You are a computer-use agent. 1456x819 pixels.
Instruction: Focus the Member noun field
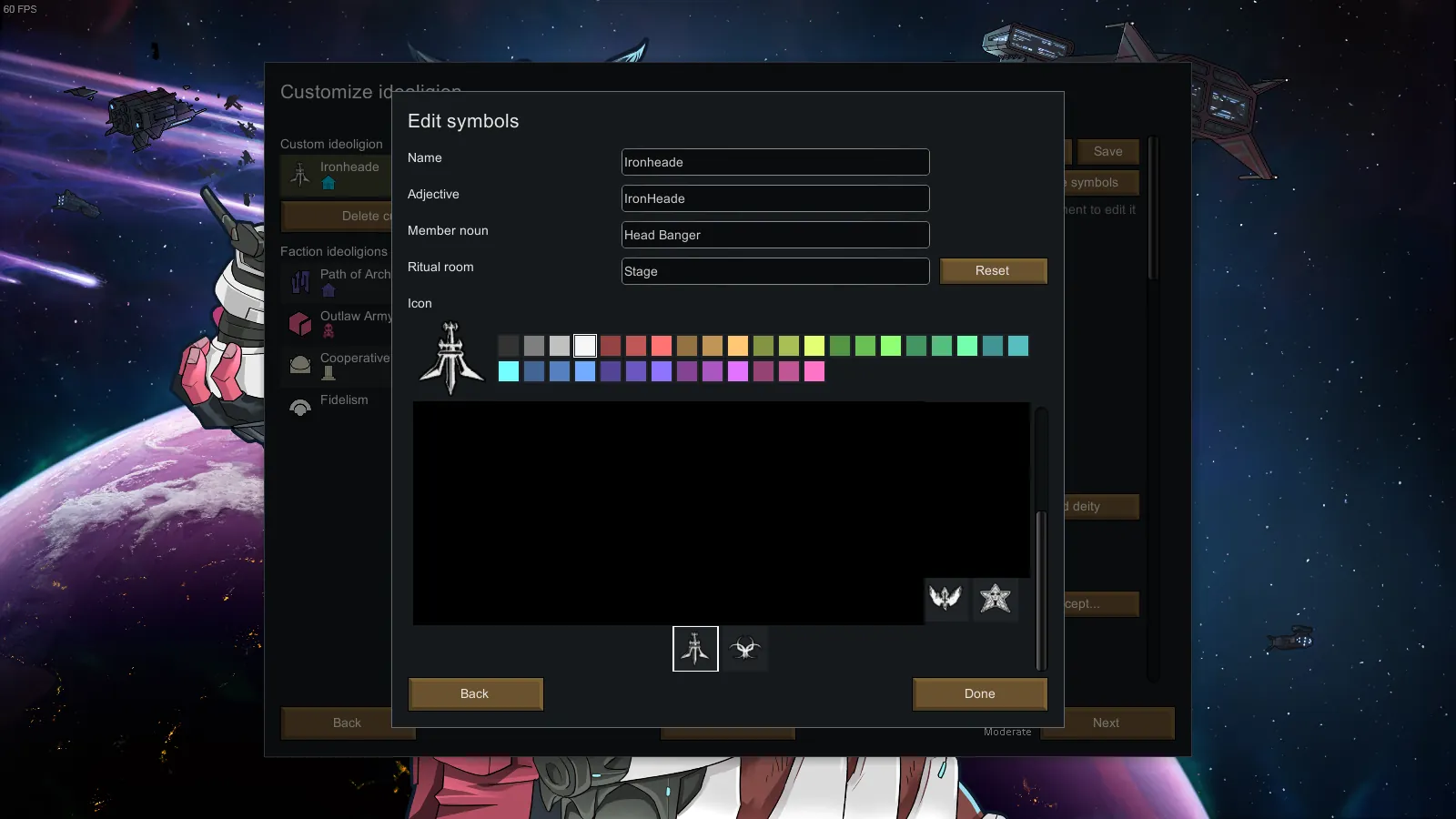(x=774, y=235)
